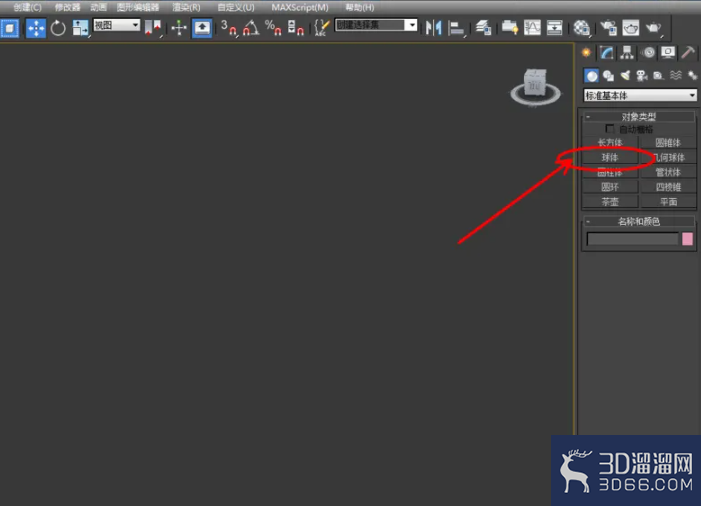Open Render Setup teapot icon

pyautogui.click(x=608, y=28)
